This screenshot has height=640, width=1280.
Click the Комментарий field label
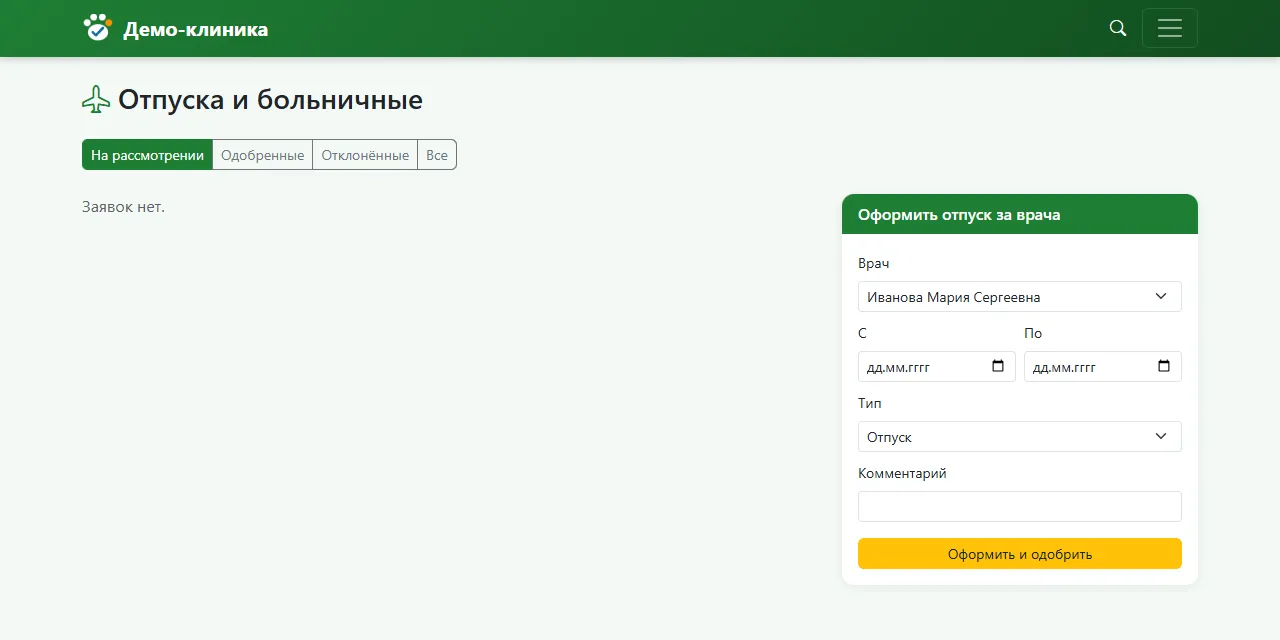[902, 473]
